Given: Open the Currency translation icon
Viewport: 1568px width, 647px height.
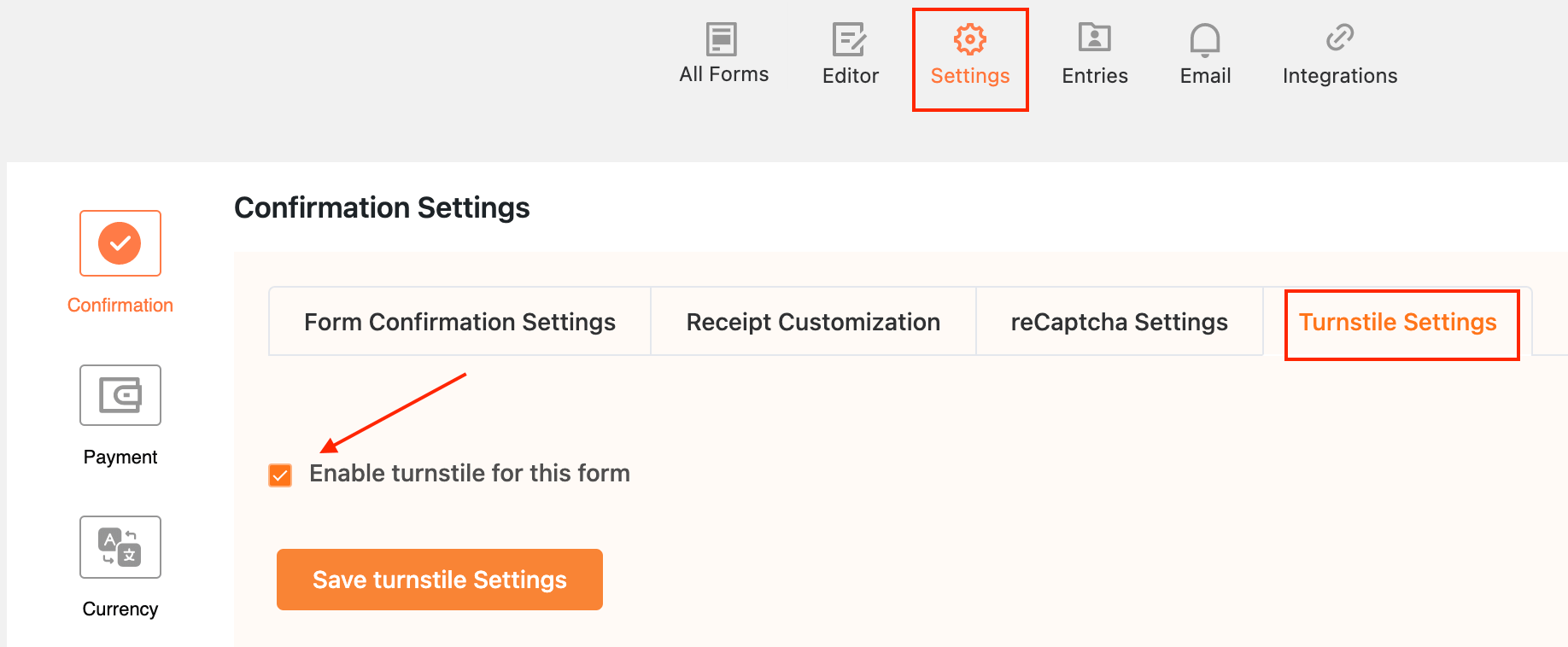Looking at the screenshot, I should pos(120,547).
